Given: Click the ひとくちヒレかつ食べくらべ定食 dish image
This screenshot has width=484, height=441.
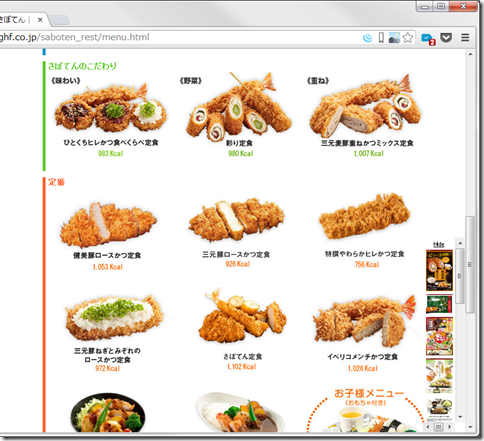Looking at the screenshot, I should [x=110, y=107].
